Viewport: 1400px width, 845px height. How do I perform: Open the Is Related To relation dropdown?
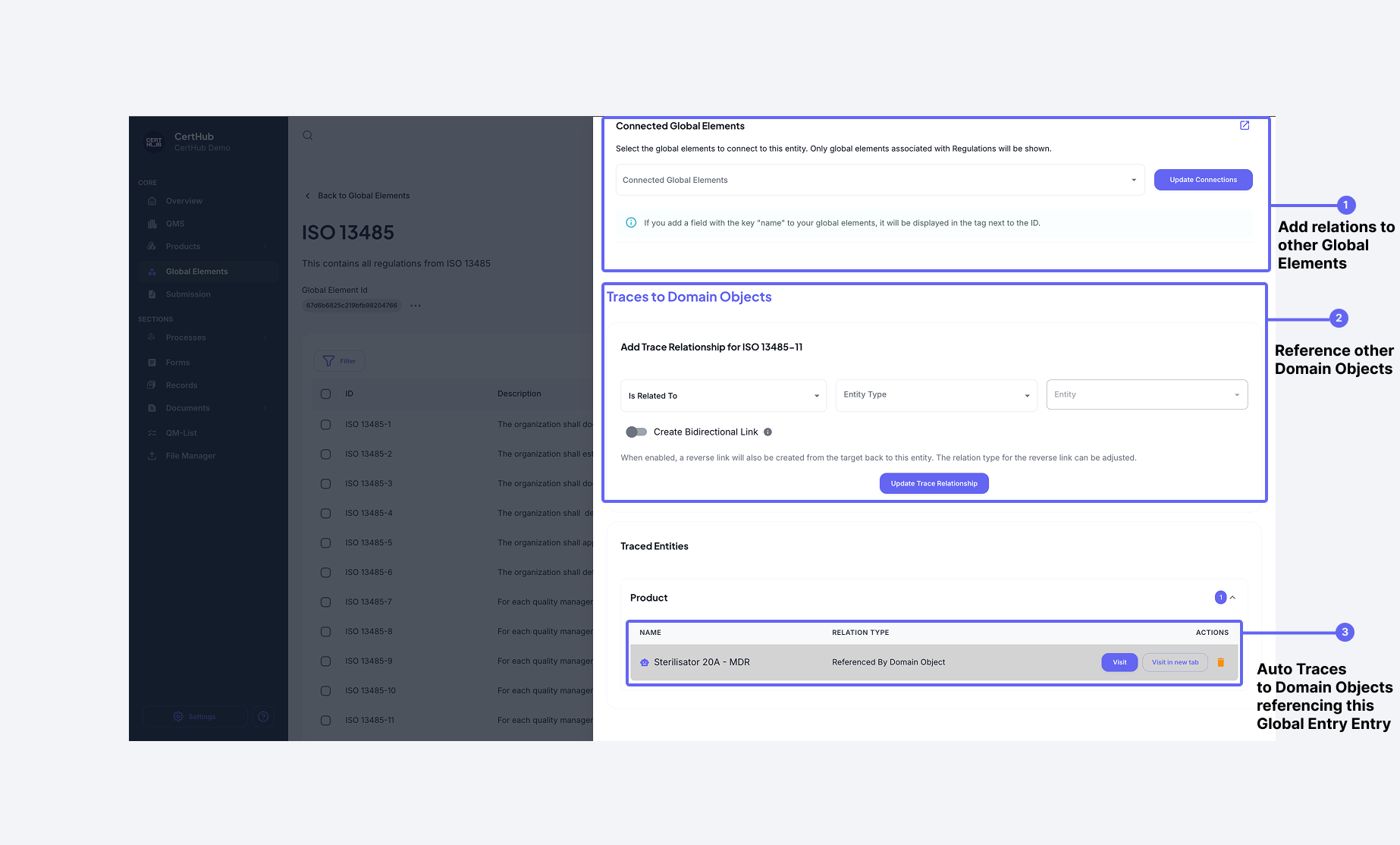tap(724, 396)
